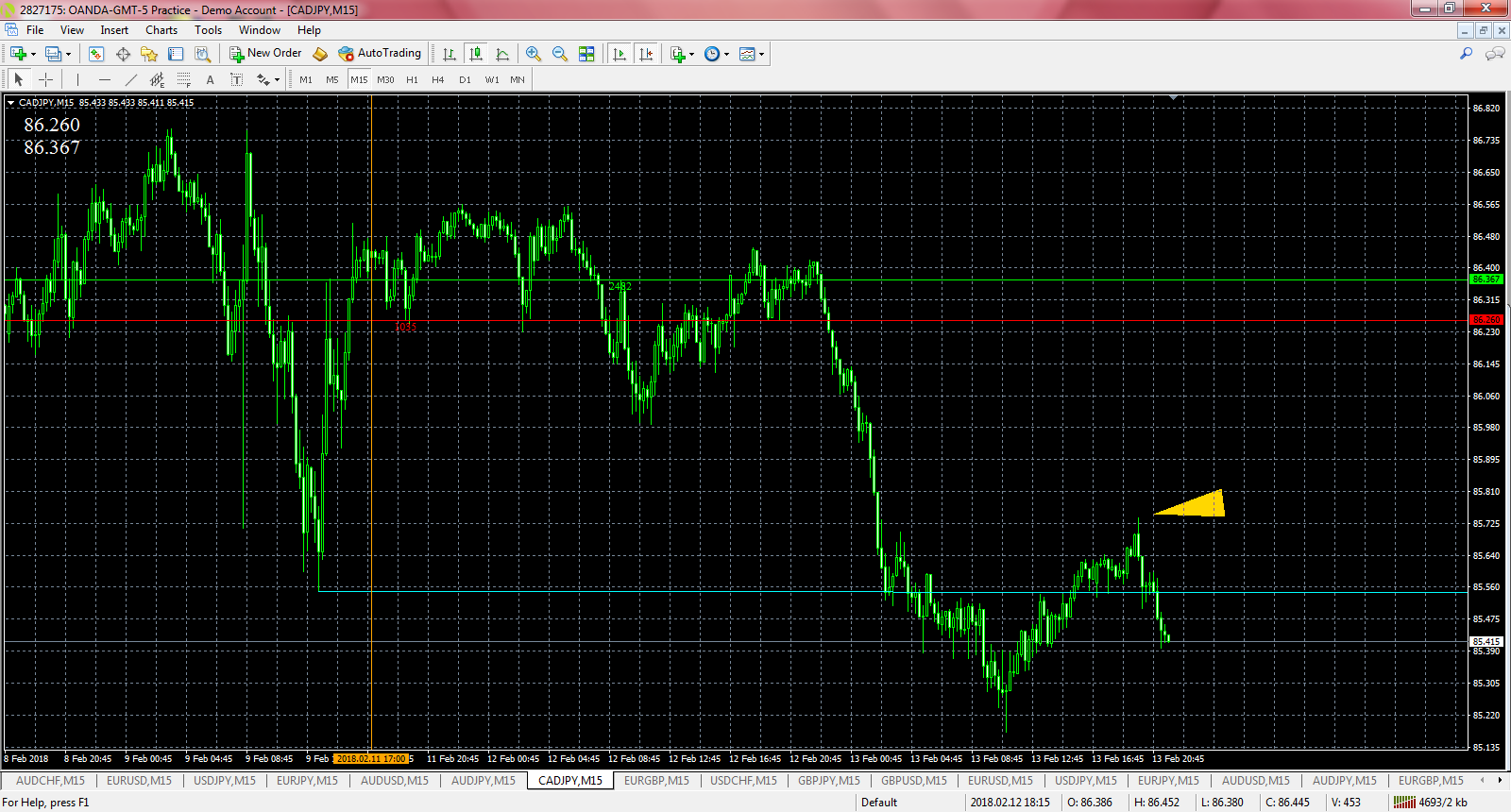Open the Insert menu
Screen dimensions: 1511x812
(x=114, y=30)
